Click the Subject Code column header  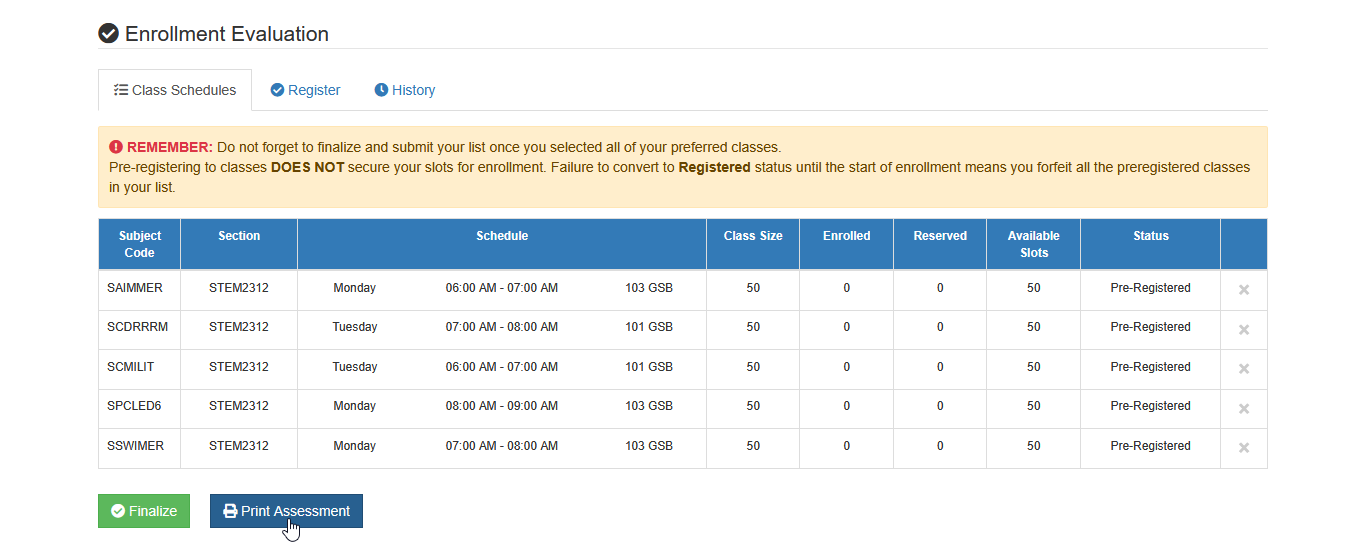[x=140, y=244]
